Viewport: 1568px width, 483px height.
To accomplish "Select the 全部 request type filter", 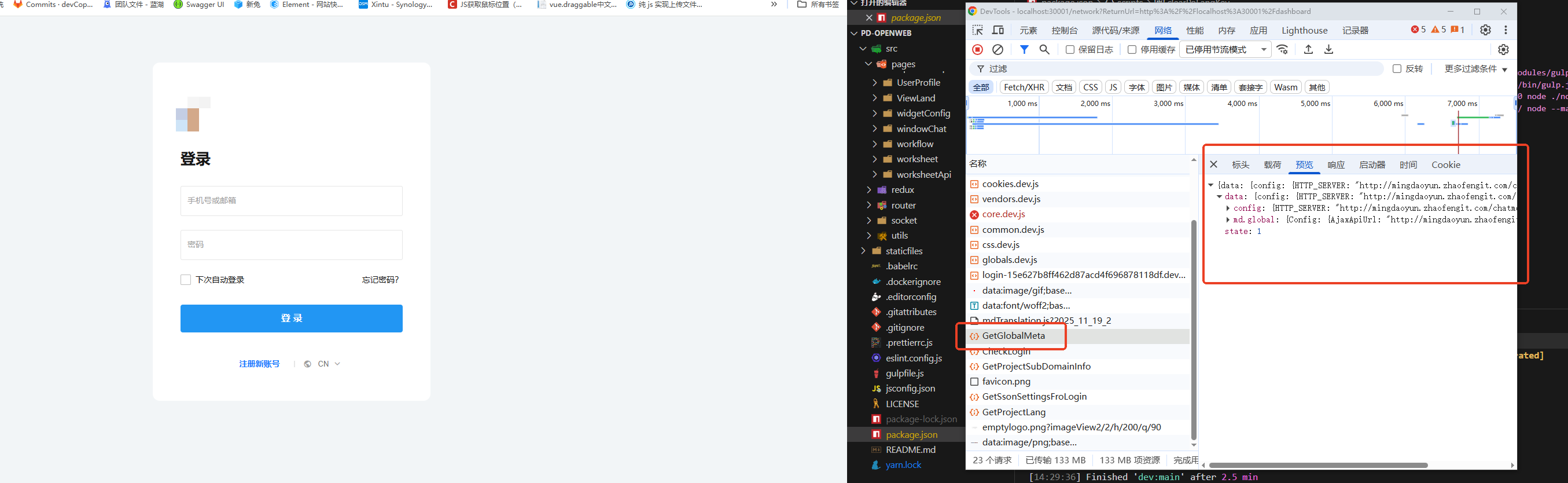I will [981, 87].
